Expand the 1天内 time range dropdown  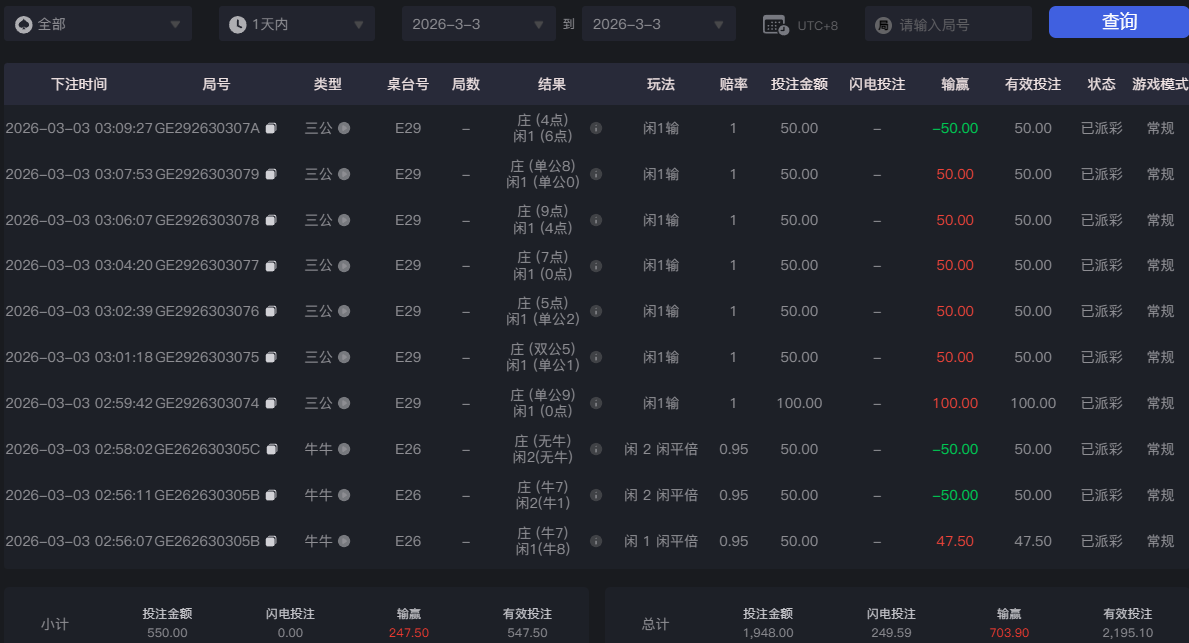(x=296, y=24)
